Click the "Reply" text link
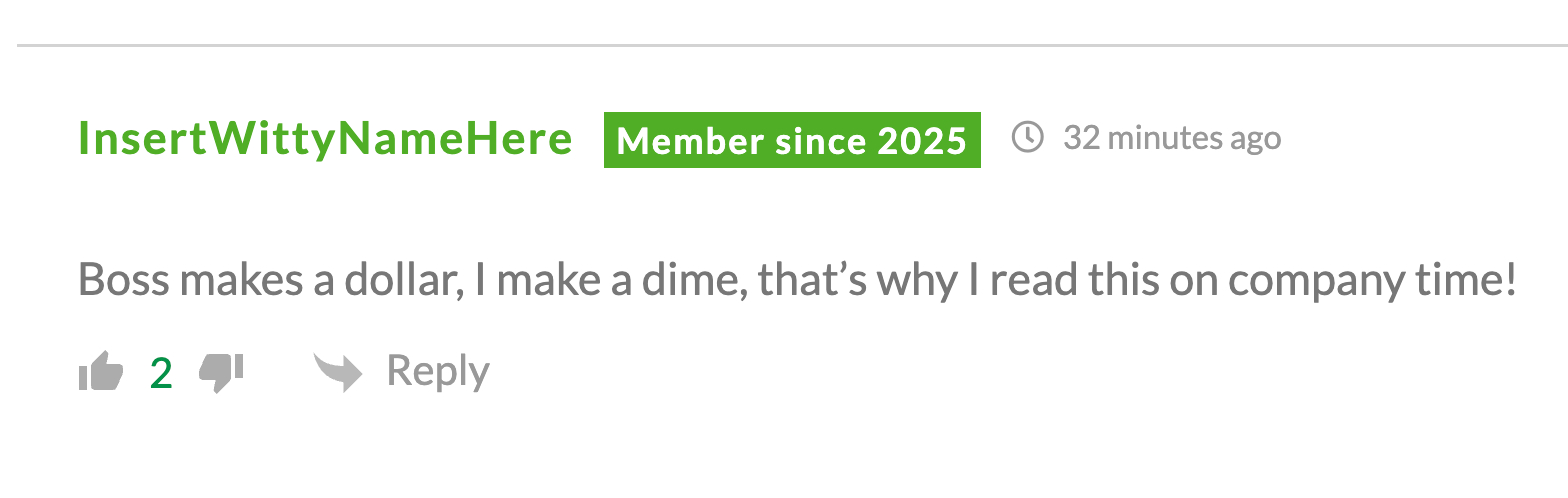Viewport: 1568px width, 498px height. pyautogui.click(x=438, y=371)
